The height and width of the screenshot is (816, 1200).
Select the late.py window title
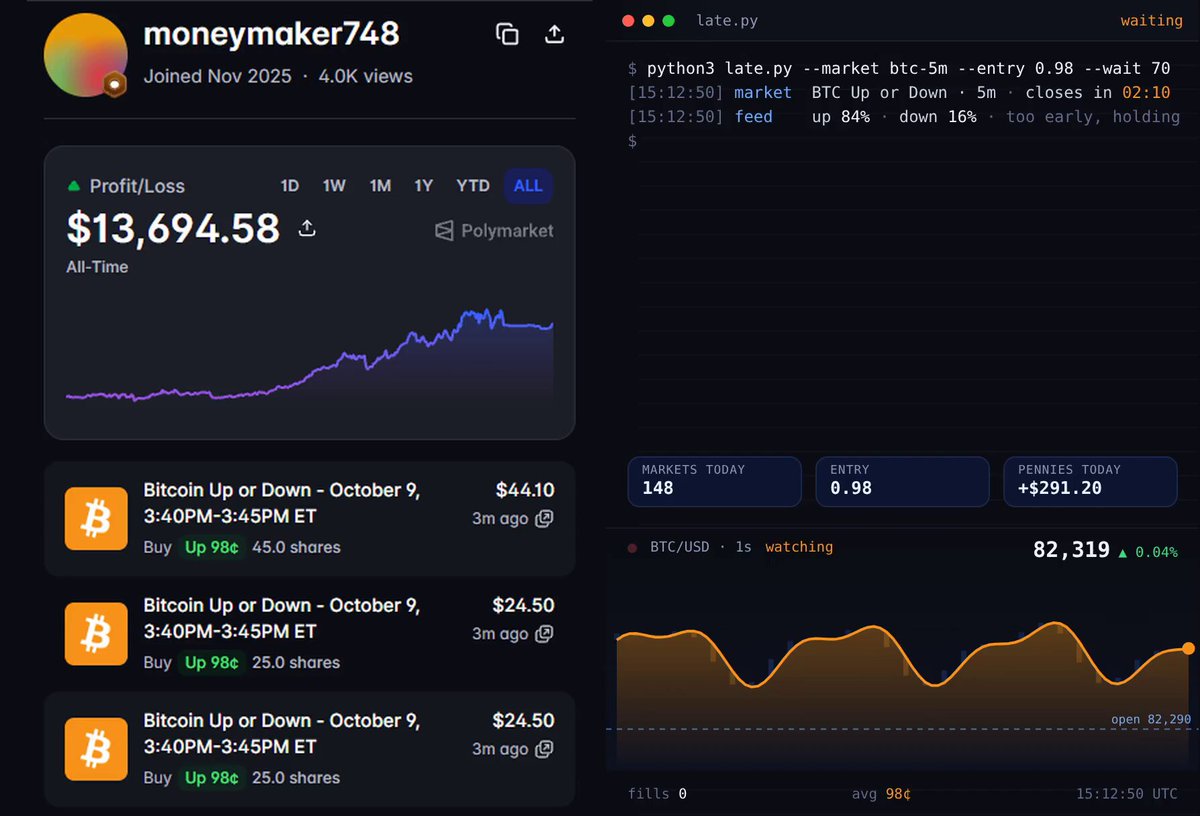(729, 20)
